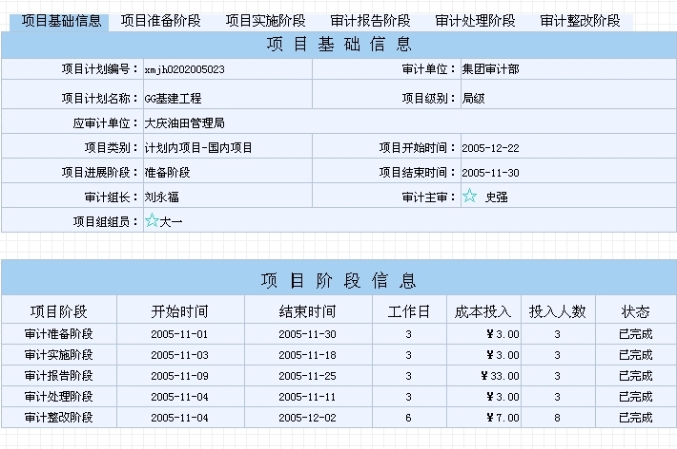Viewport: 677px width, 449px height.
Task: Click the 成本投入 column header
Action: tap(483, 311)
